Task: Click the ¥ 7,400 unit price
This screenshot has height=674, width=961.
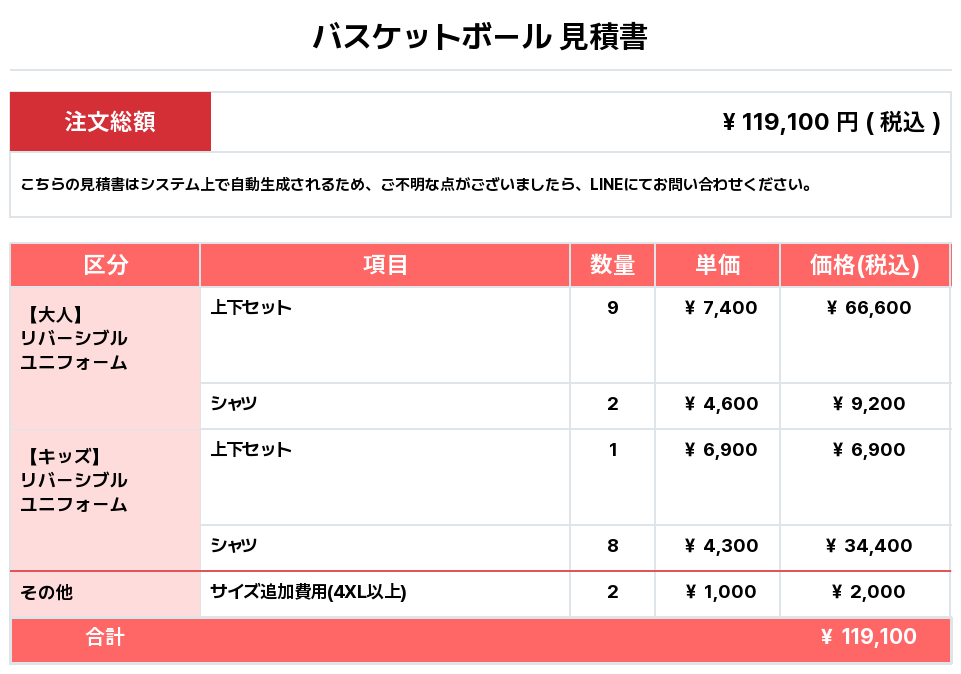Action: [x=721, y=308]
